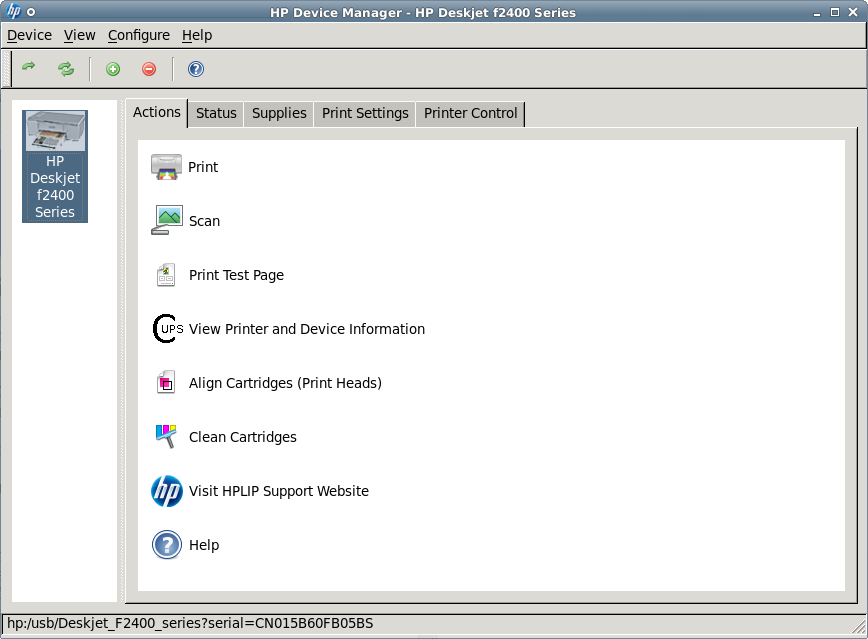Click the blue question mark toolbar help icon

coord(196,69)
